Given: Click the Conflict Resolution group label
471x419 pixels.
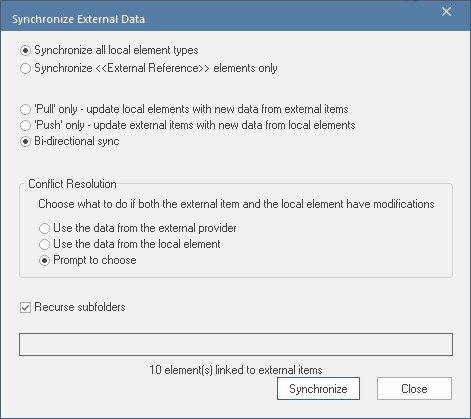Looking at the screenshot, I should coord(72,184).
